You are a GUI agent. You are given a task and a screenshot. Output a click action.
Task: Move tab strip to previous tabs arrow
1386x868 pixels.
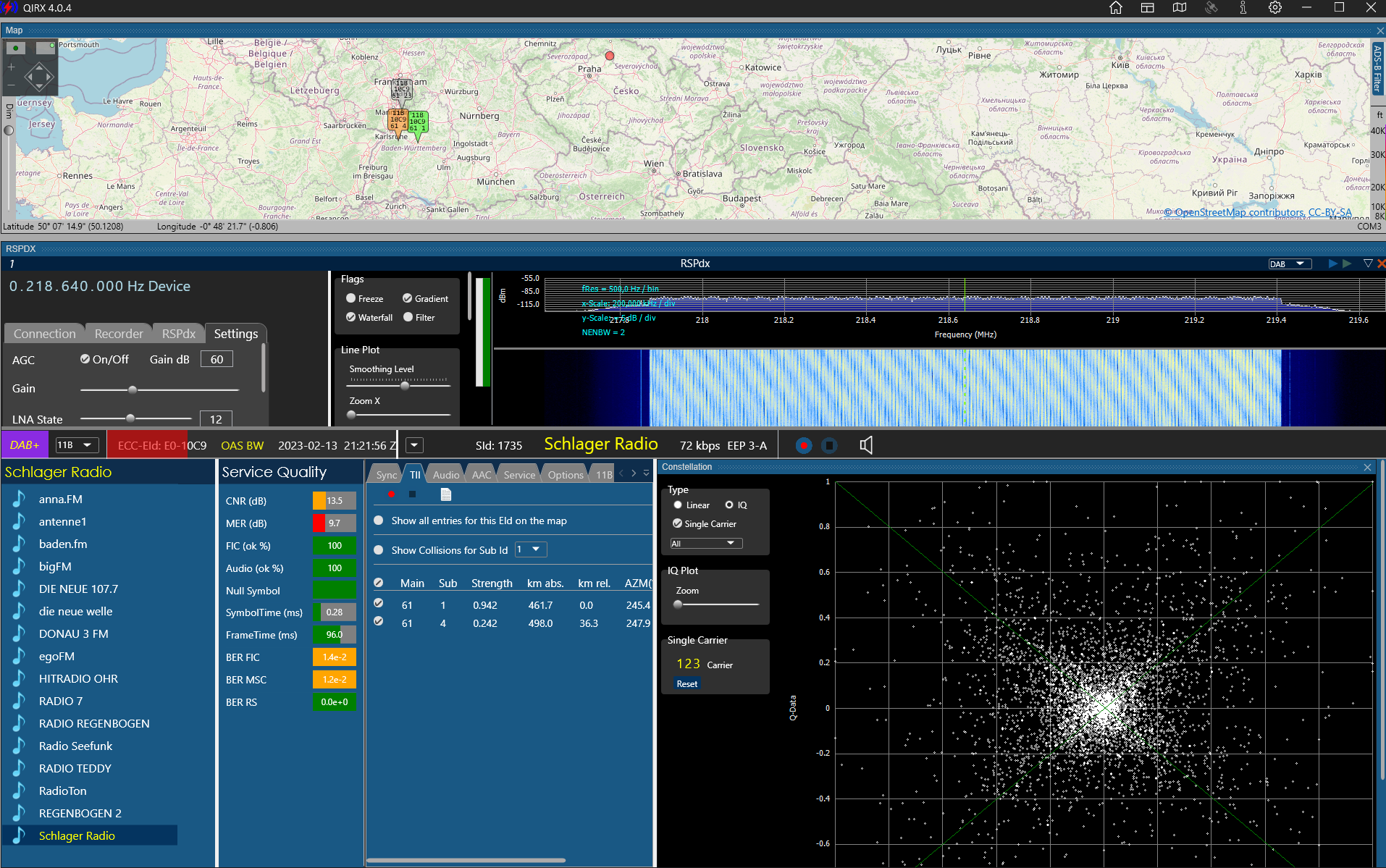tap(621, 473)
